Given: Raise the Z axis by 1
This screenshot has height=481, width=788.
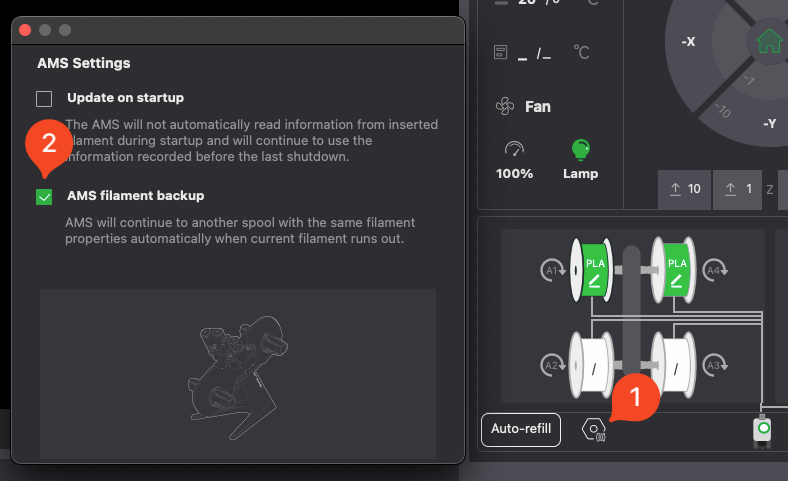Looking at the screenshot, I should 737,189.
